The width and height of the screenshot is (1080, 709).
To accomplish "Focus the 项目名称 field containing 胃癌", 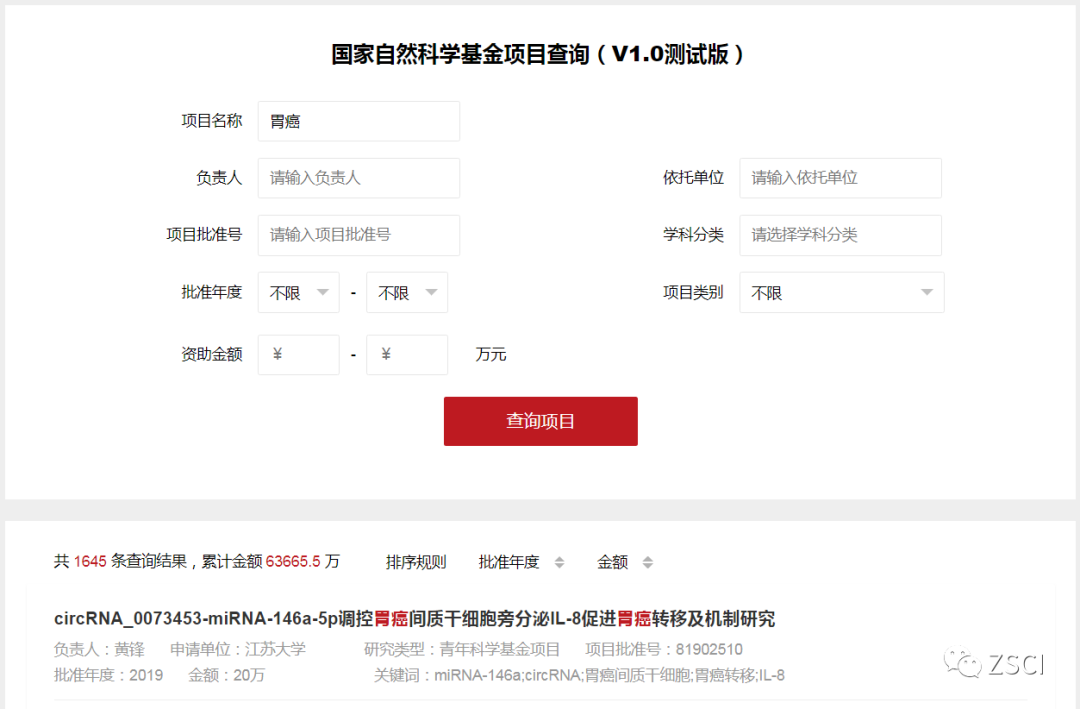I will [358, 121].
